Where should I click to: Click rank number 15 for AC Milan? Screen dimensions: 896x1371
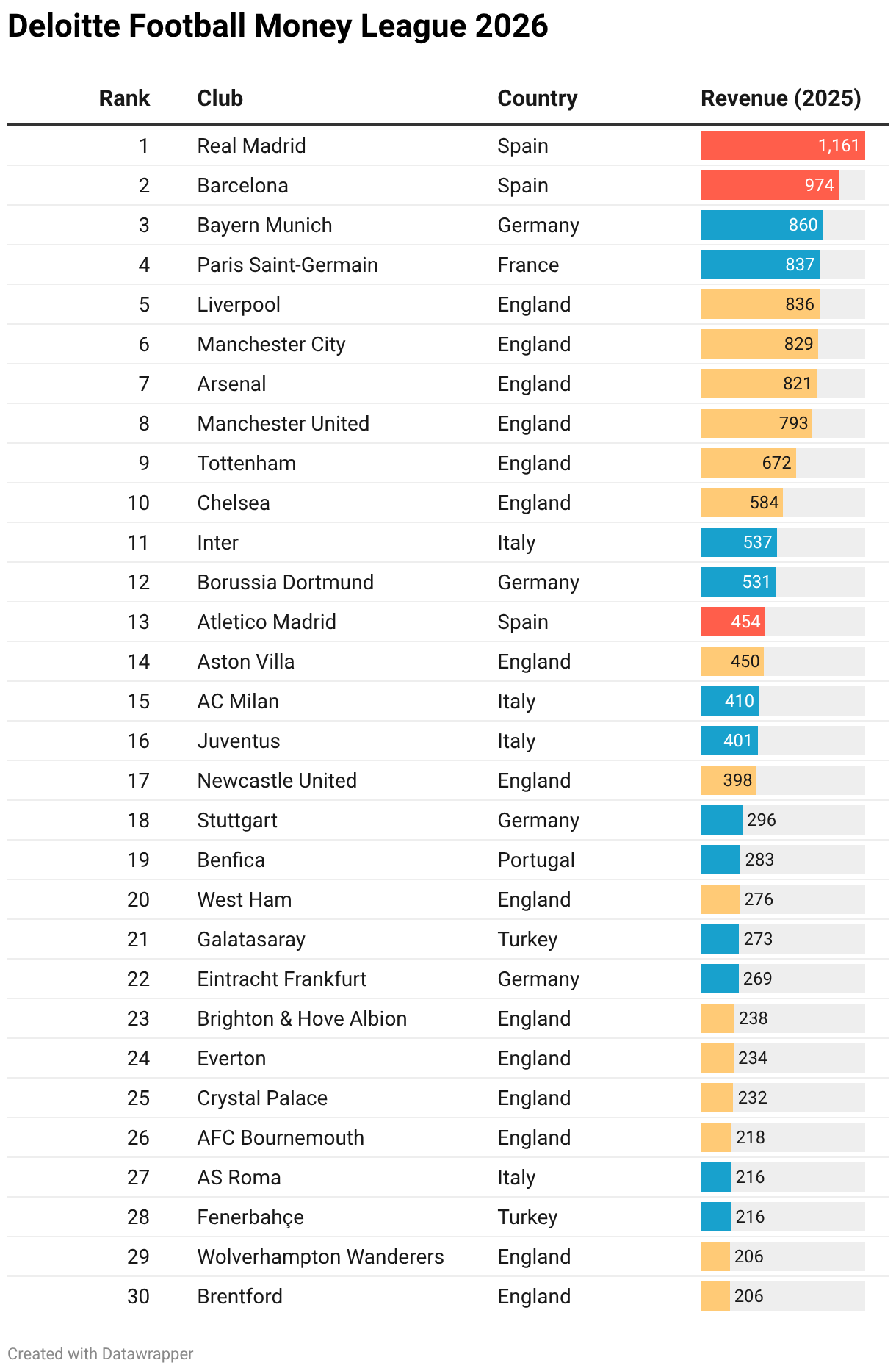tap(138, 701)
